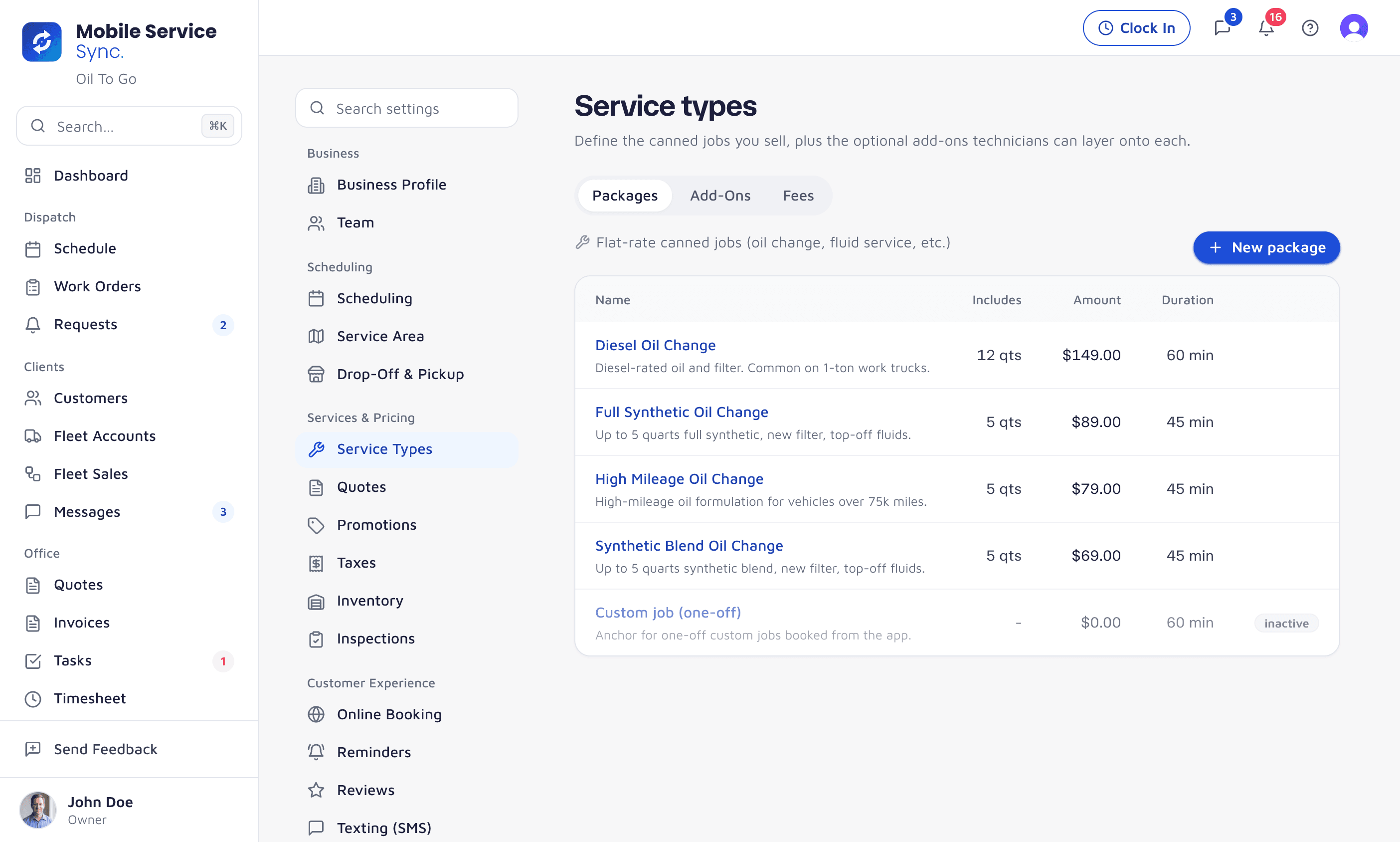Viewport: 1400px width, 842px height.
Task: Click the Reminders bell icon
Action: click(x=316, y=752)
